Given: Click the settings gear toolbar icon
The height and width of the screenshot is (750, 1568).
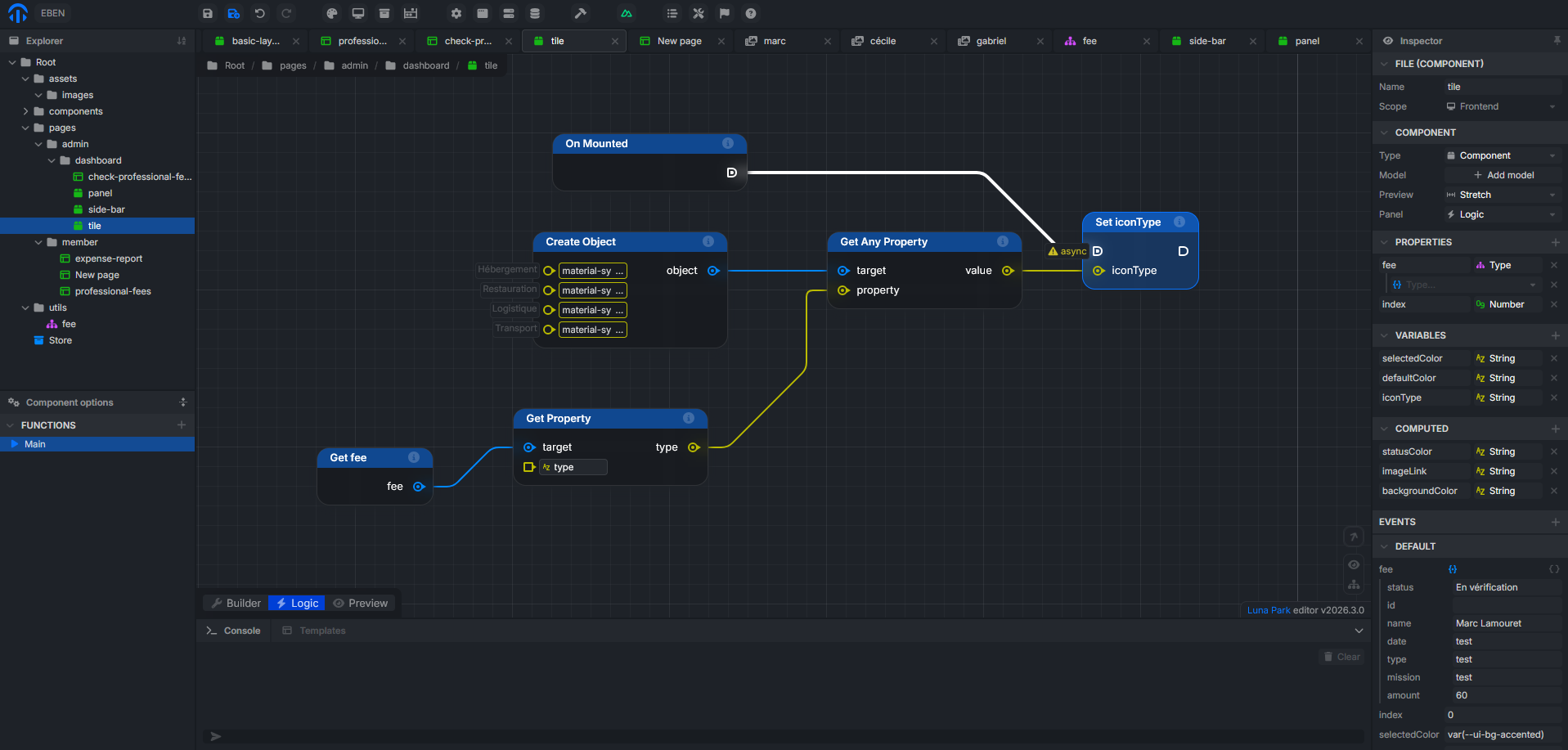Looking at the screenshot, I should tap(456, 13).
